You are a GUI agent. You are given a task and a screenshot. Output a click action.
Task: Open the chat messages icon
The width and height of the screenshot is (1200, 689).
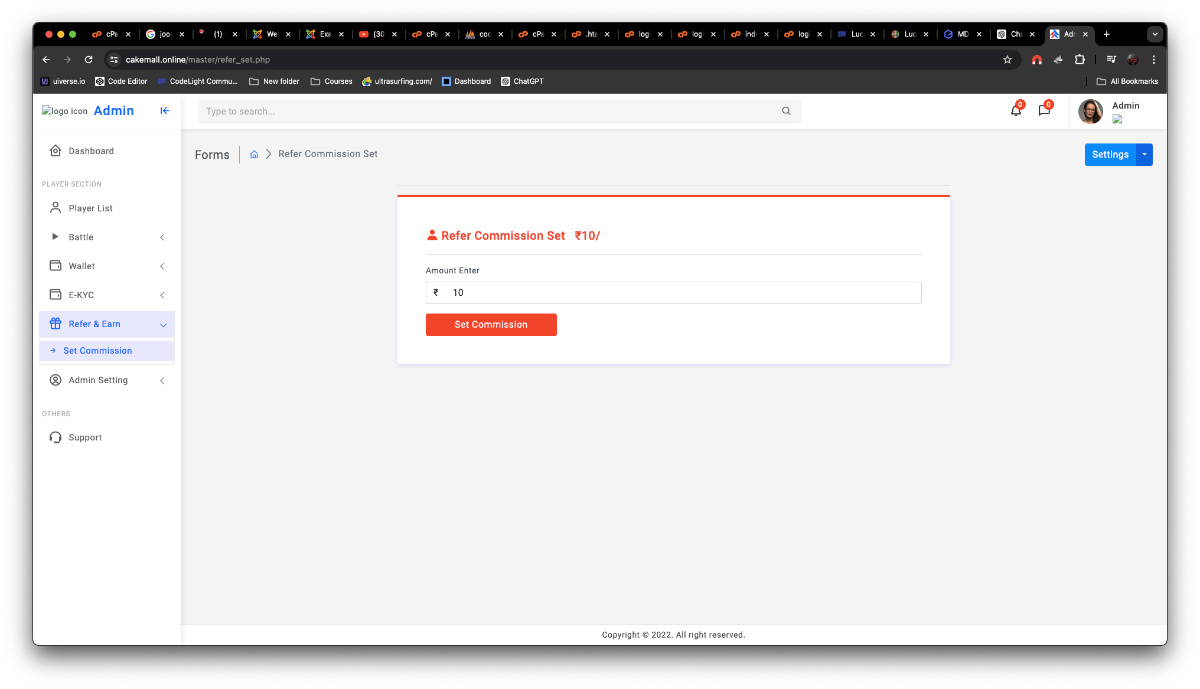[1044, 110]
